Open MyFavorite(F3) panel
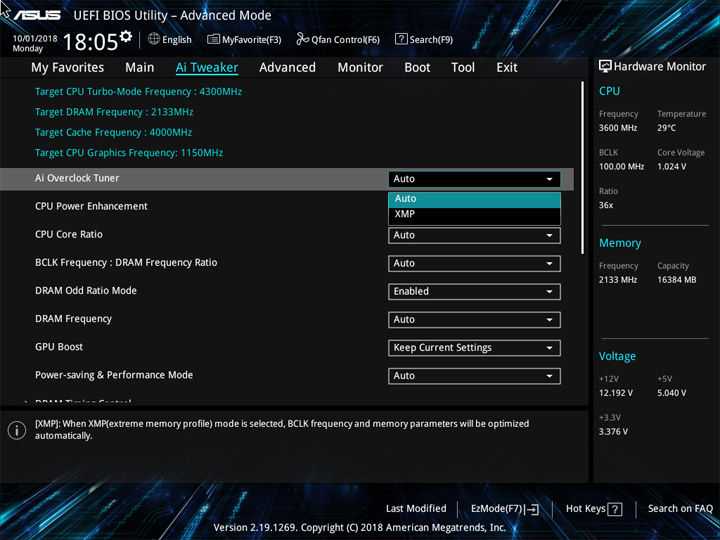This screenshot has height=540, width=720. [x=244, y=39]
